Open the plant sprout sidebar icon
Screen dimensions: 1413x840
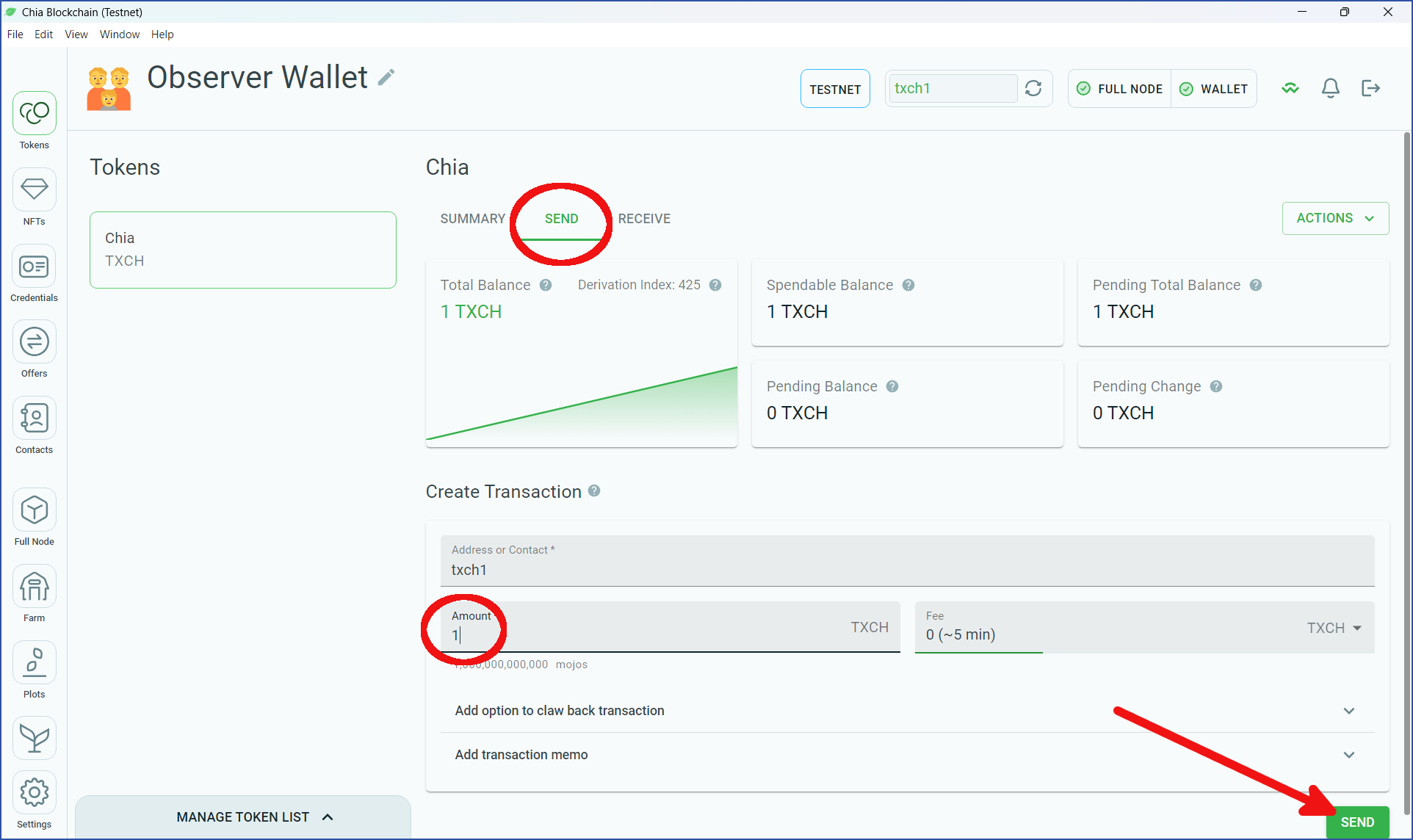click(34, 738)
